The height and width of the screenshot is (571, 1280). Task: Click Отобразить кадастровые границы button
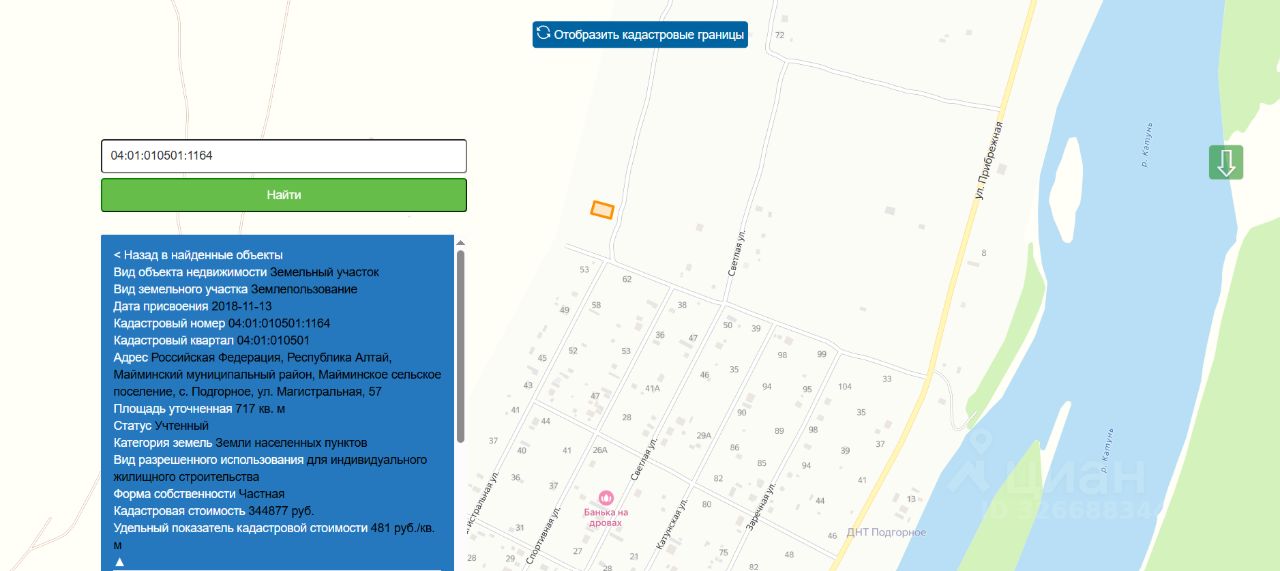pos(640,34)
